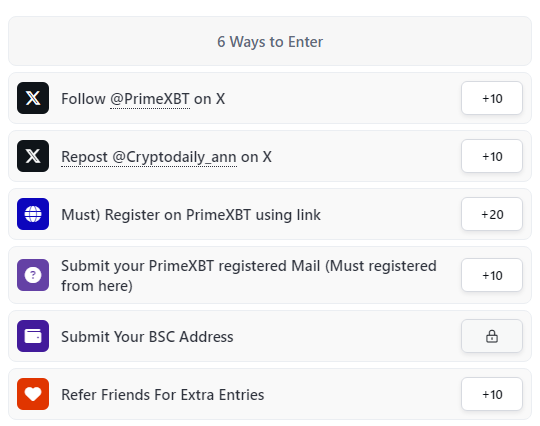Click the X logo icon beside Follow @PrimeXBT
The height and width of the screenshot is (426, 540).
click(x=33, y=98)
